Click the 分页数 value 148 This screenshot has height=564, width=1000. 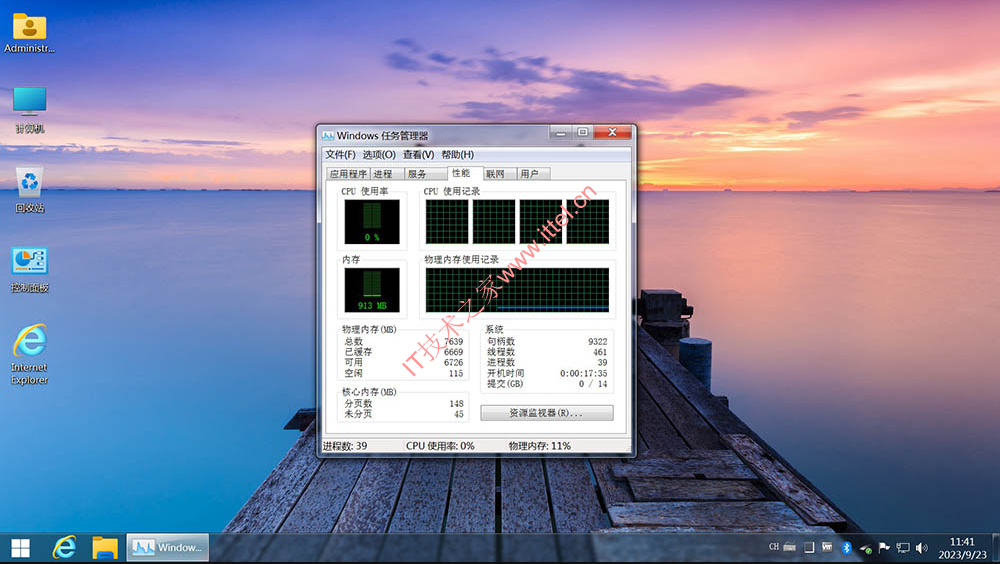tap(456, 403)
